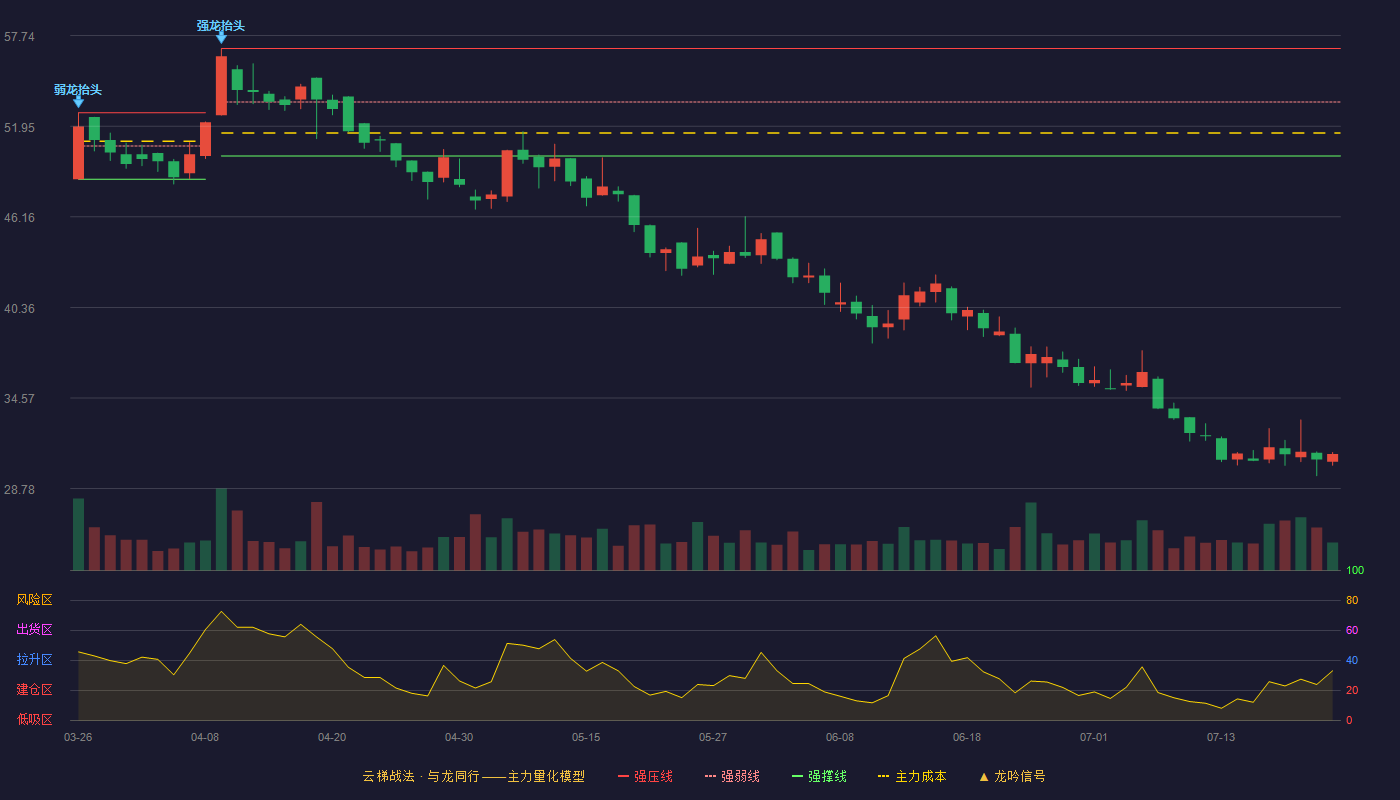The height and width of the screenshot is (800, 1400).
Task: Toggle the 强压线 legend entry
Action: point(645,776)
